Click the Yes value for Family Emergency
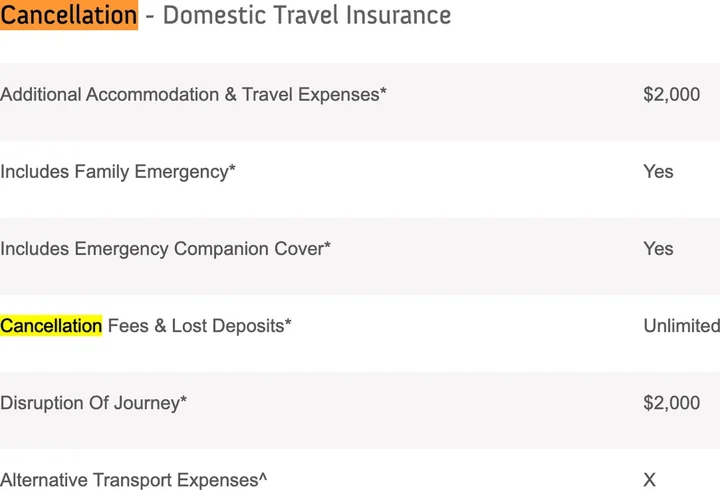Screen dimensions: 720x490 [658, 172]
